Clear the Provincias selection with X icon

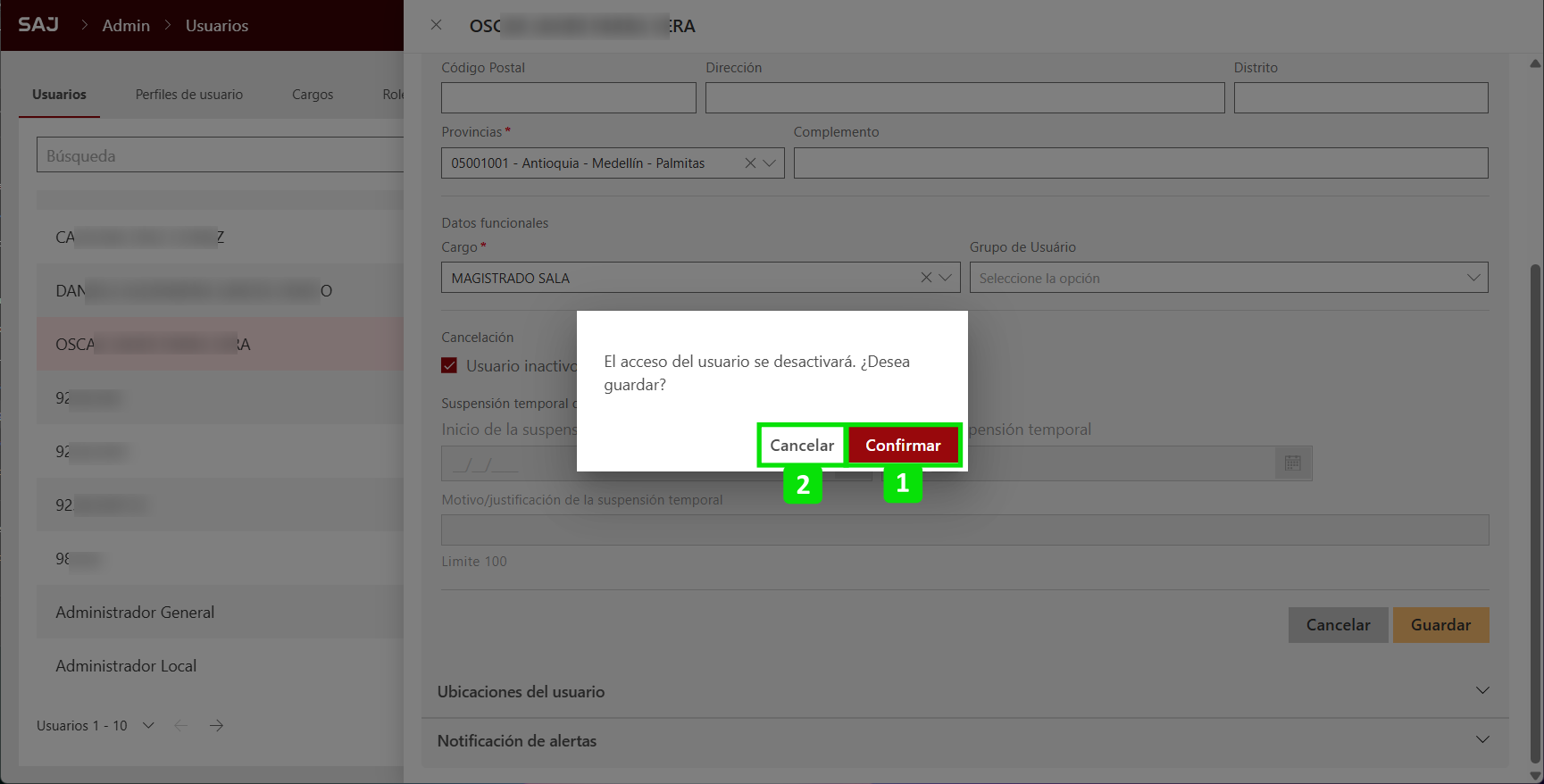750,163
